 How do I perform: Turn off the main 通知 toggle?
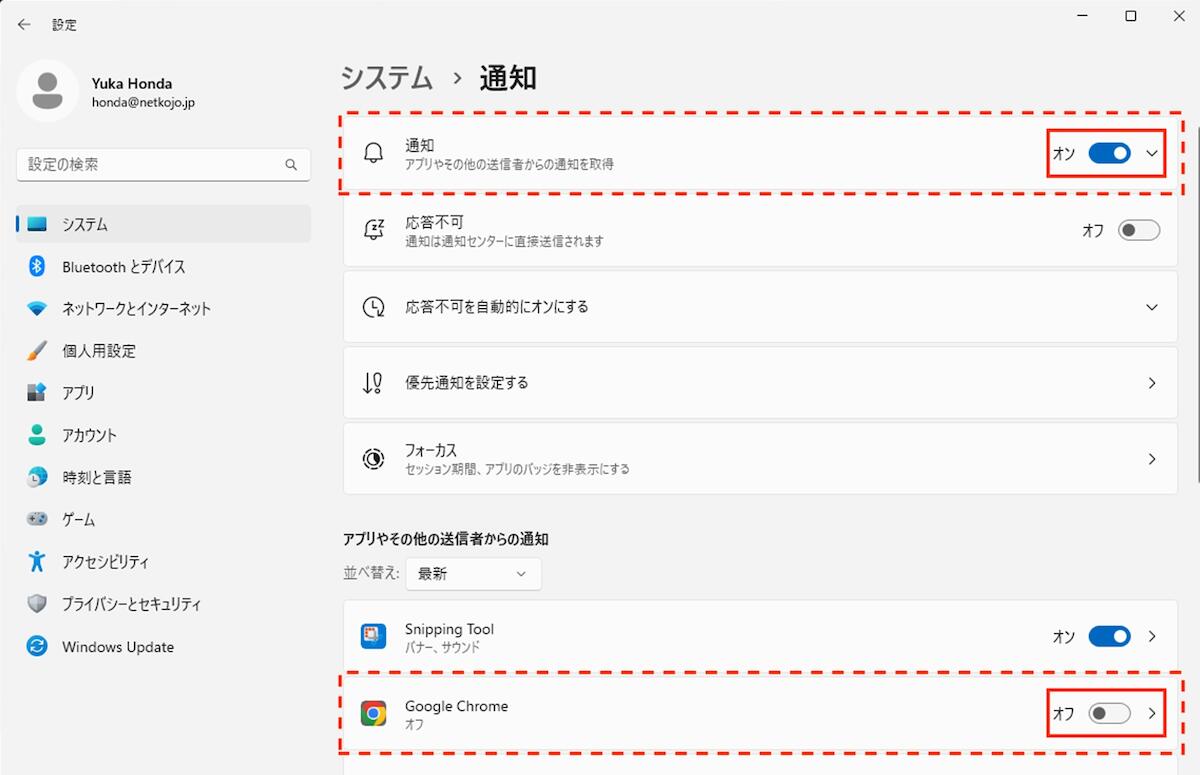(1109, 153)
